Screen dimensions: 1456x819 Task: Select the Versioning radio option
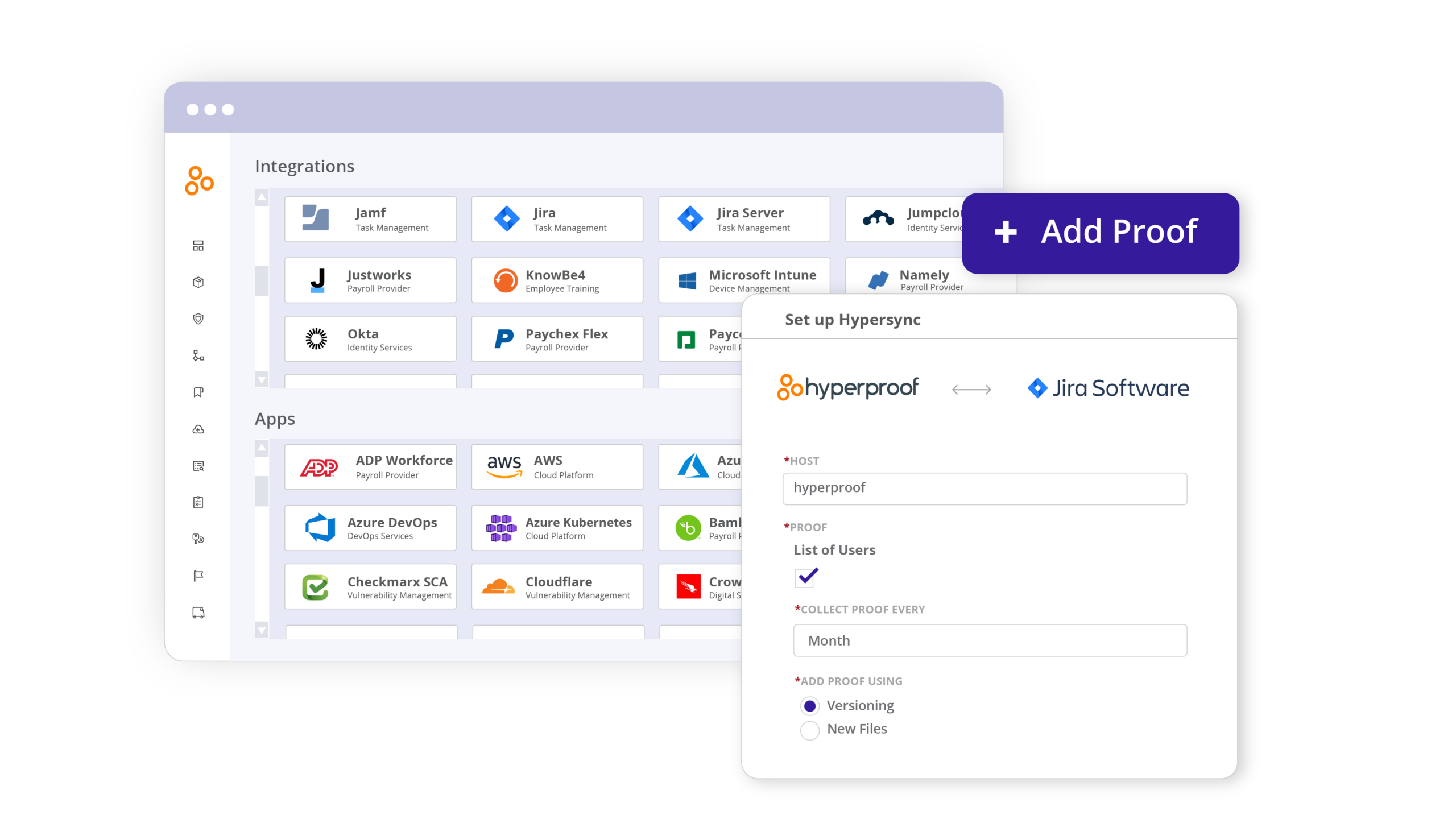coord(810,706)
